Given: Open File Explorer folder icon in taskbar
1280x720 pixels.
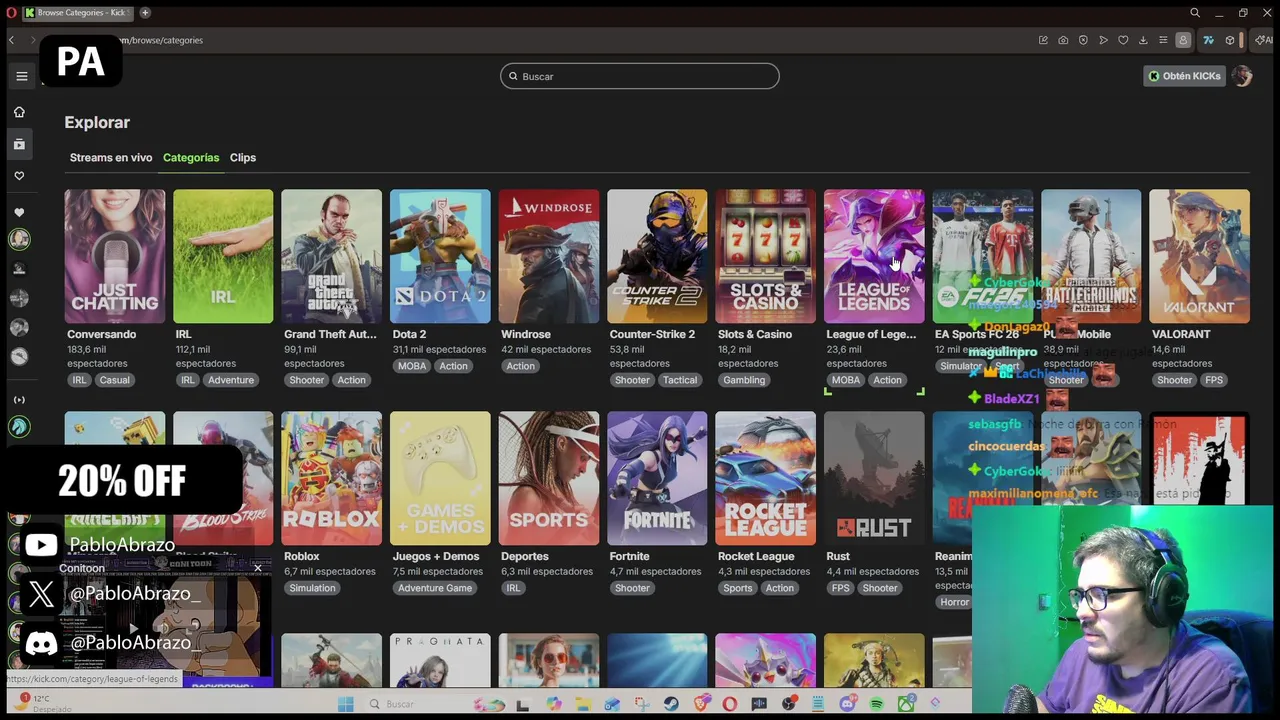Looking at the screenshot, I should (583, 704).
